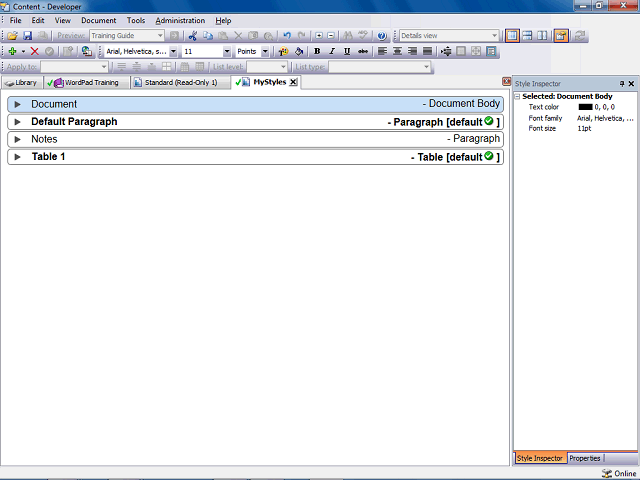
Task: Click the Copy icon in toolbar
Action: point(208,36)
